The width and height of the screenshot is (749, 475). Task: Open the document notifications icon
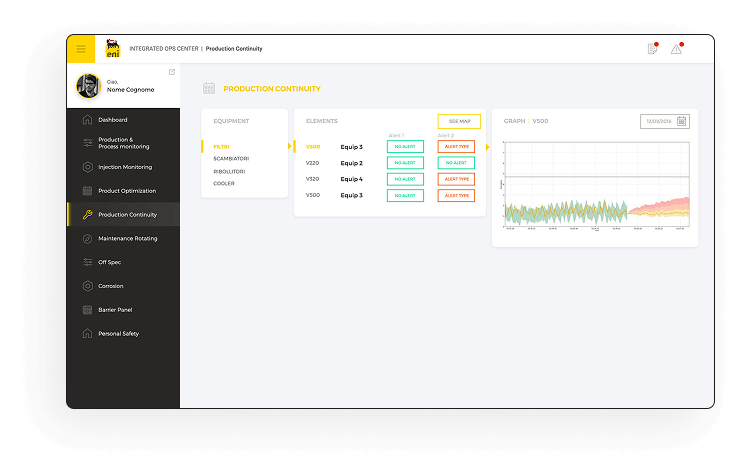point(652,49)
